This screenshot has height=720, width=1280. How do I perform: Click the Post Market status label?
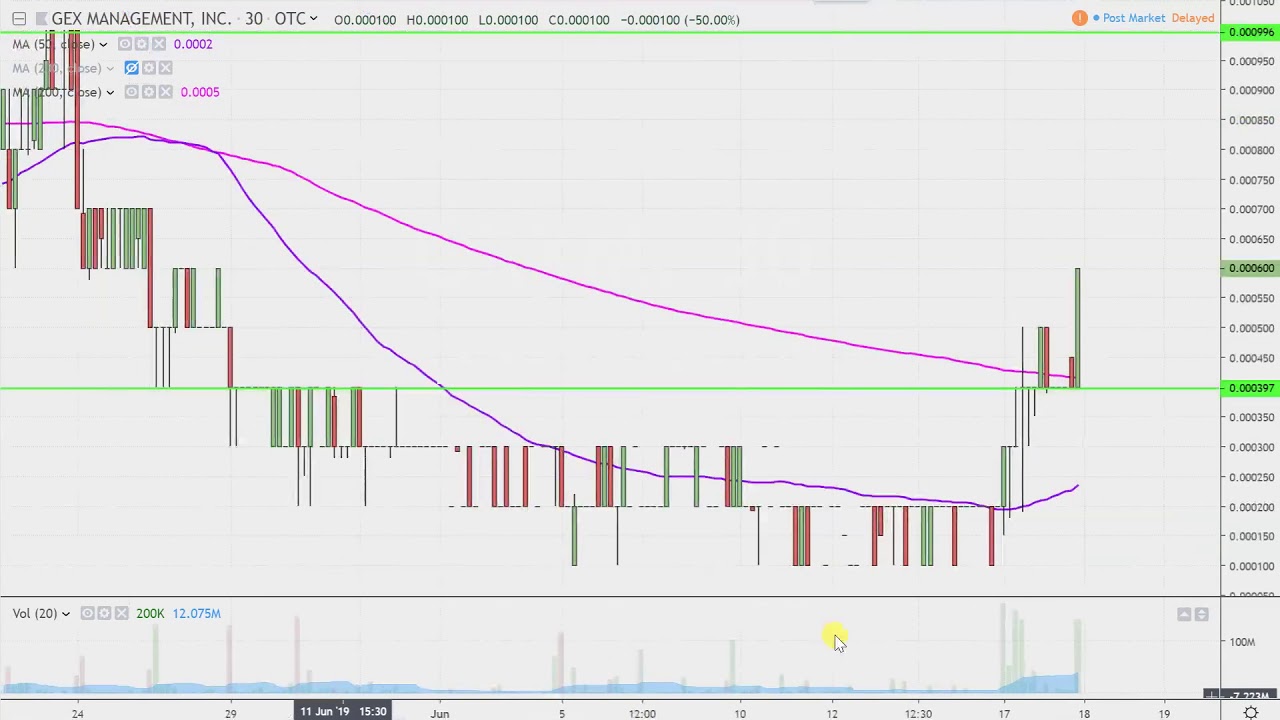[x=1133, y=18]
